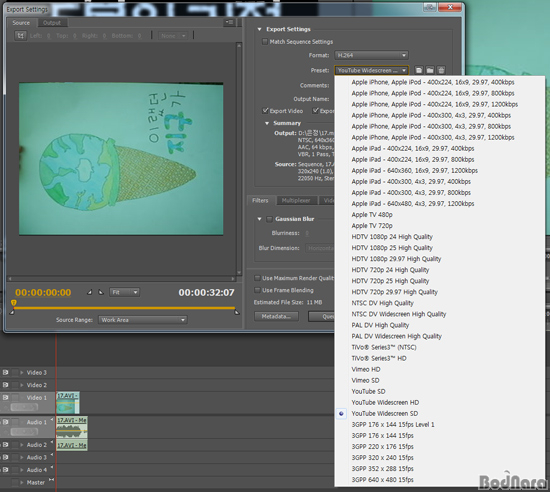This screenshot has height=492, width=550.
Task: Click the import preset folder icon
Action: (430, 70)
